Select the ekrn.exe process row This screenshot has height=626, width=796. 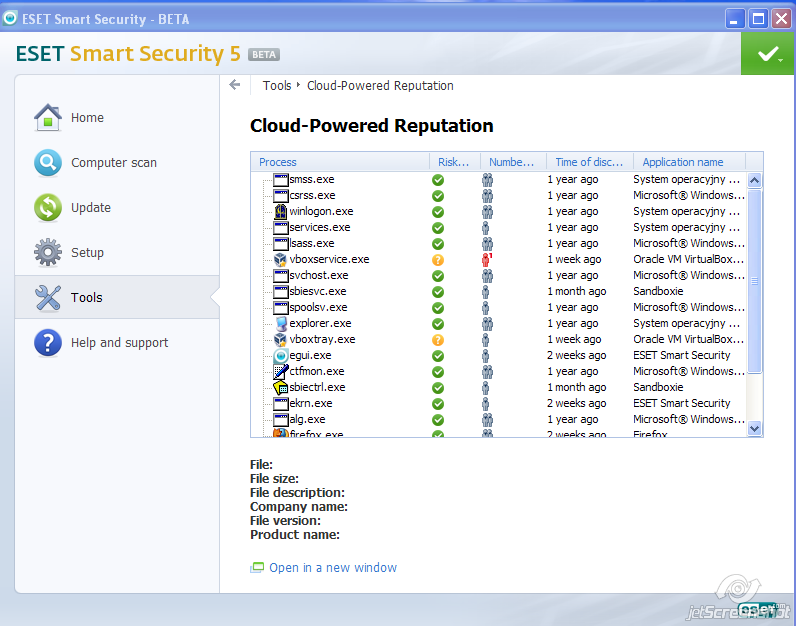tap(499, 403)
